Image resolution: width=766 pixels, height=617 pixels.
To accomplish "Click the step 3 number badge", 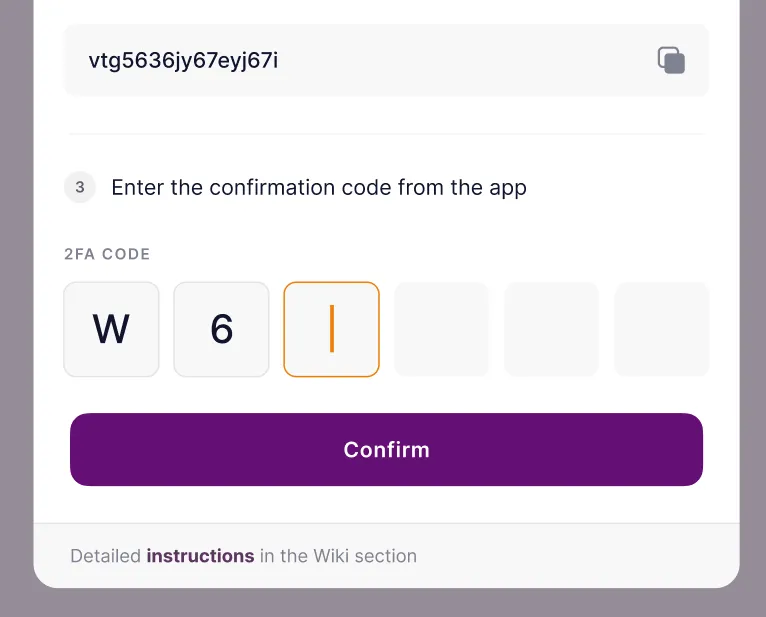I will coord(80,187).
